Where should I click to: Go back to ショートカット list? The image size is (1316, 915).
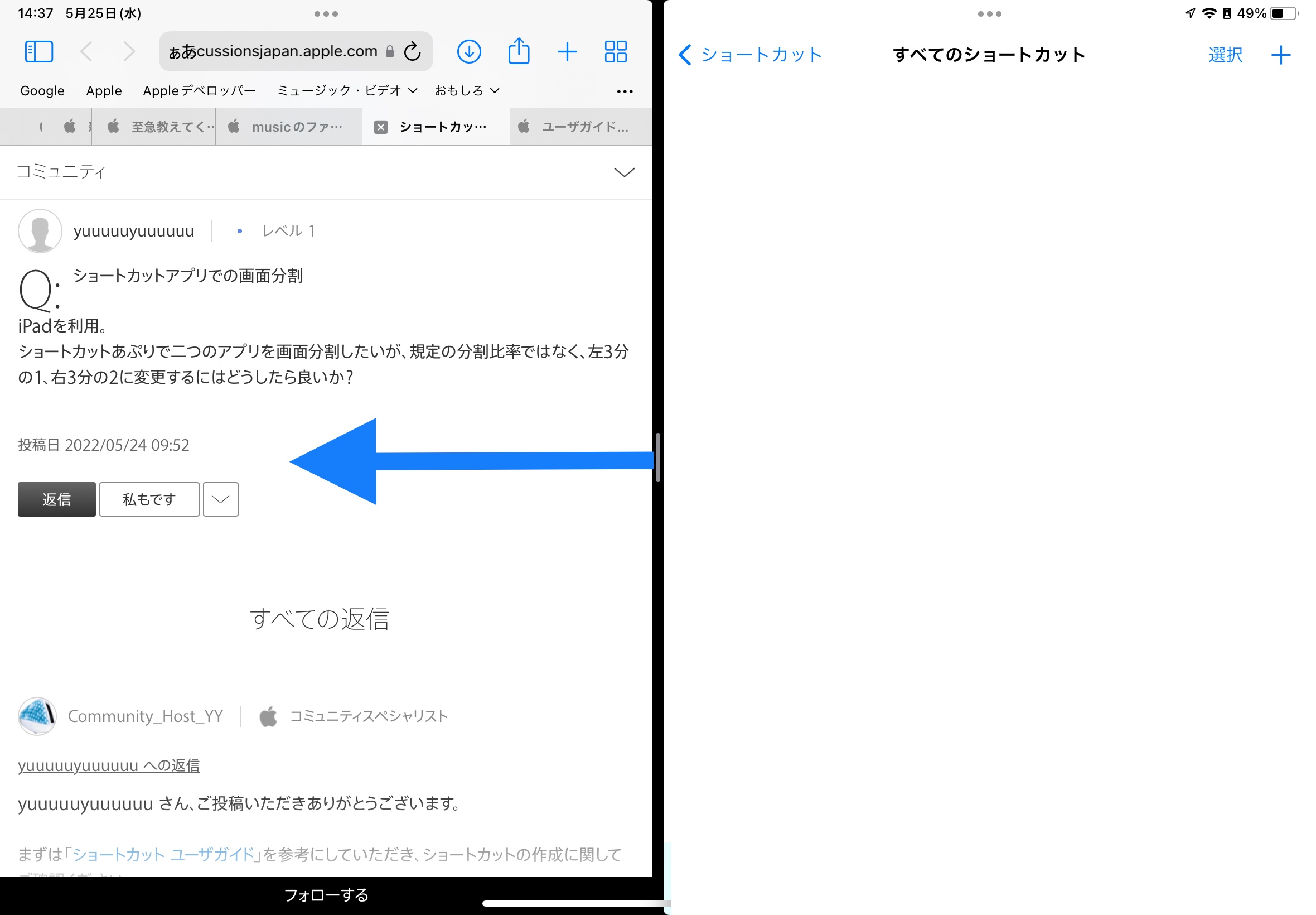751,55
